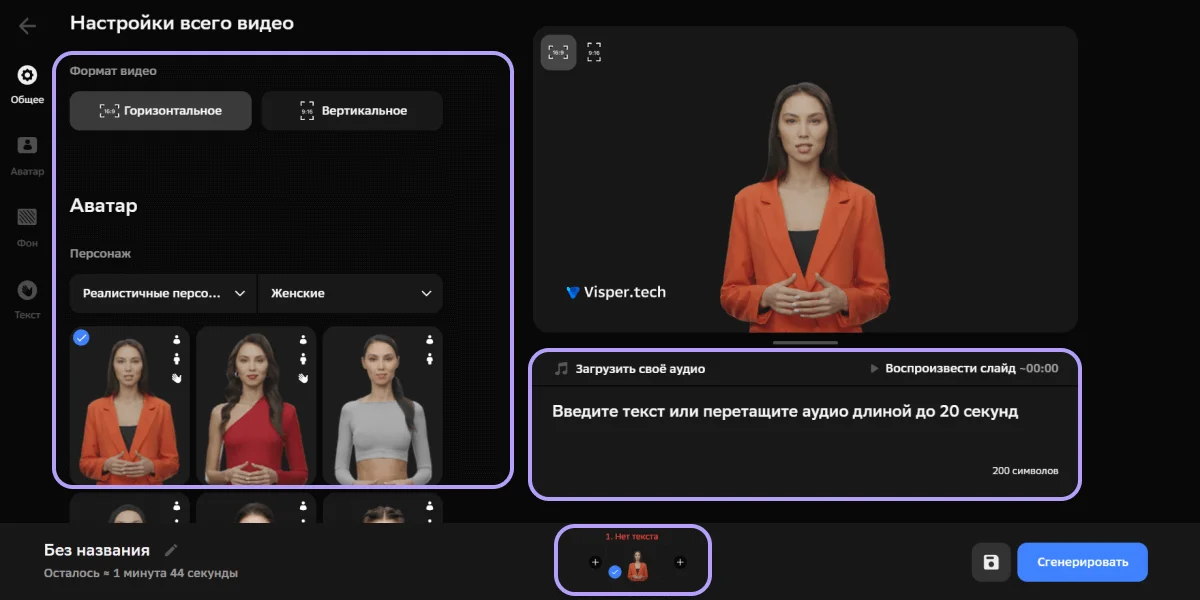Switch preview to 16:9 aspect icon
This screenshot has width=1200, height=600.
[x=558, y=52]
